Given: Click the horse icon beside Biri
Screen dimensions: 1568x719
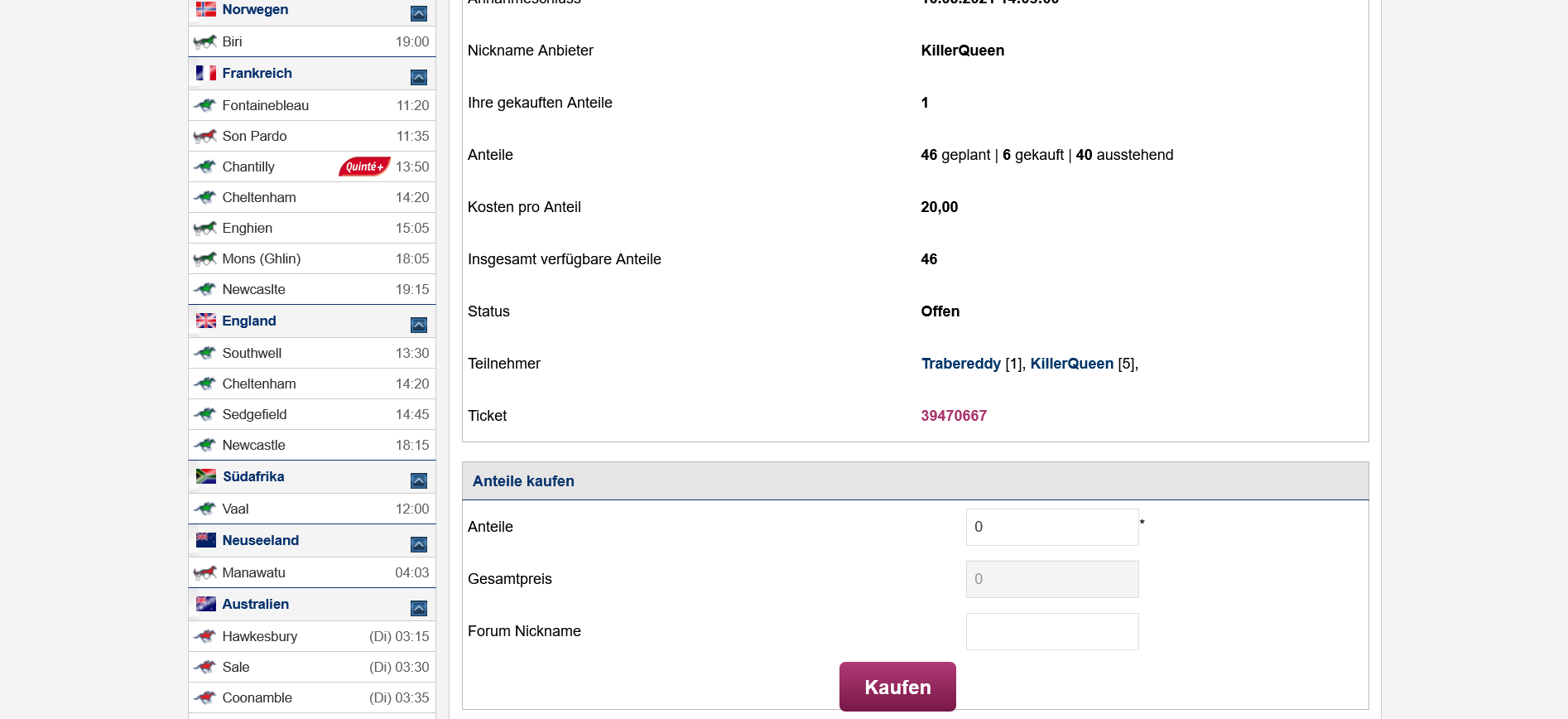Looking at the screenshot, I should coord(204,41).
